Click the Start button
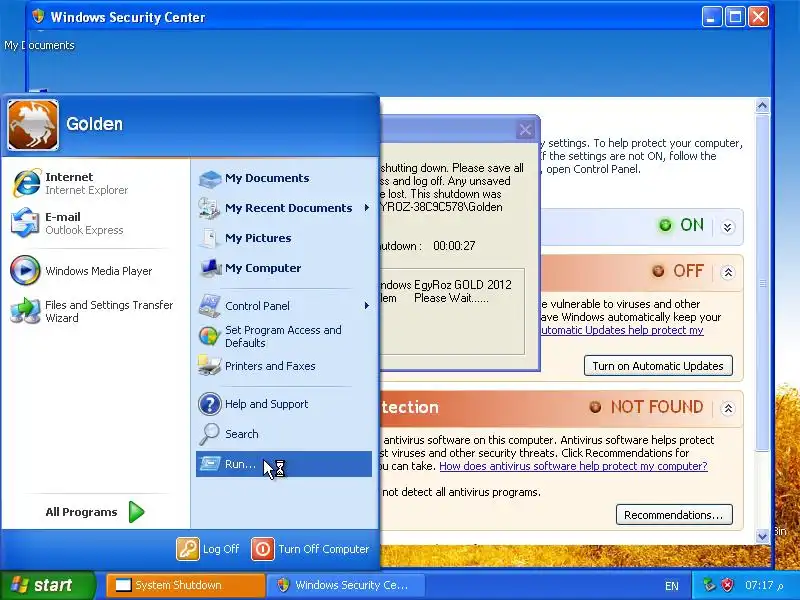Screen dimensions: 800x600 pos(47,585)
